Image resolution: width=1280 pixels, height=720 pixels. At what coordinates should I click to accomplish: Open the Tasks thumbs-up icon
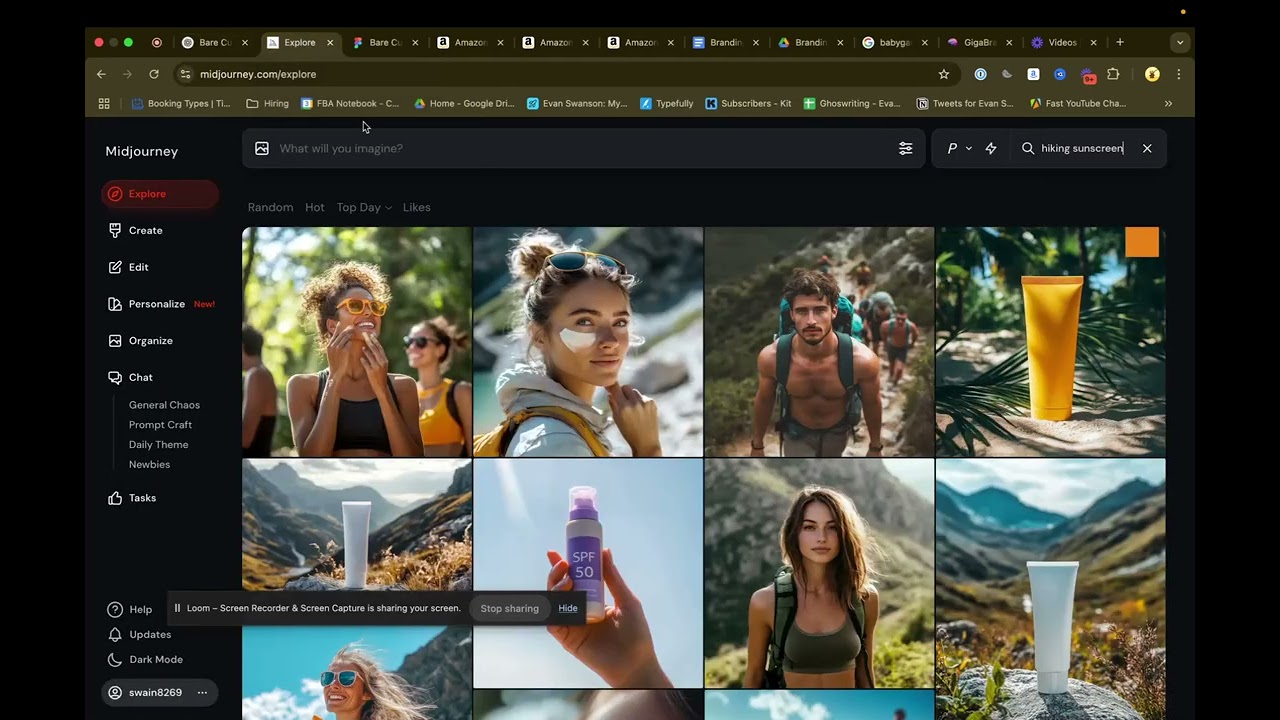115,498
